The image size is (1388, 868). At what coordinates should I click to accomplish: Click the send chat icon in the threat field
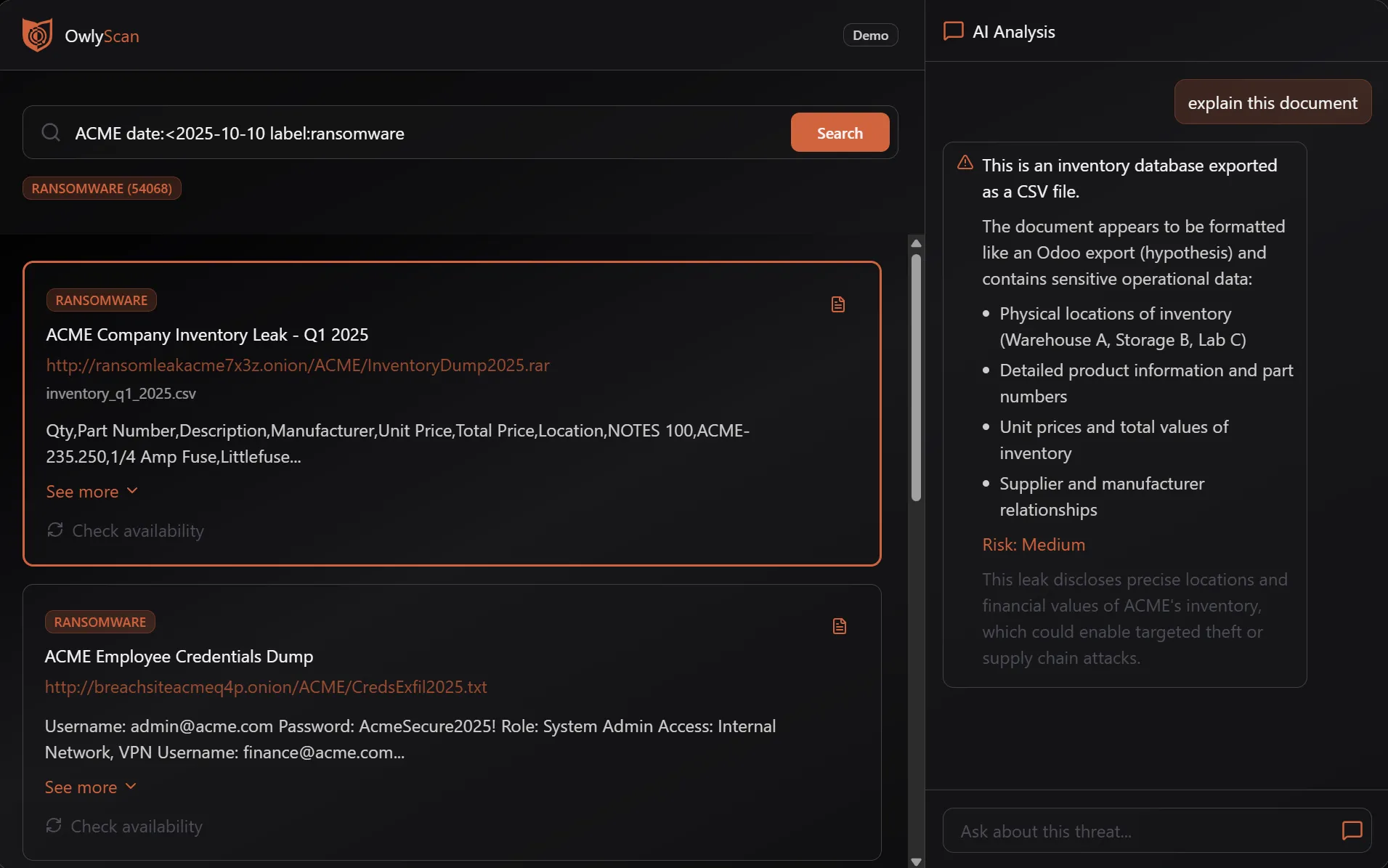coord(1352,832)
